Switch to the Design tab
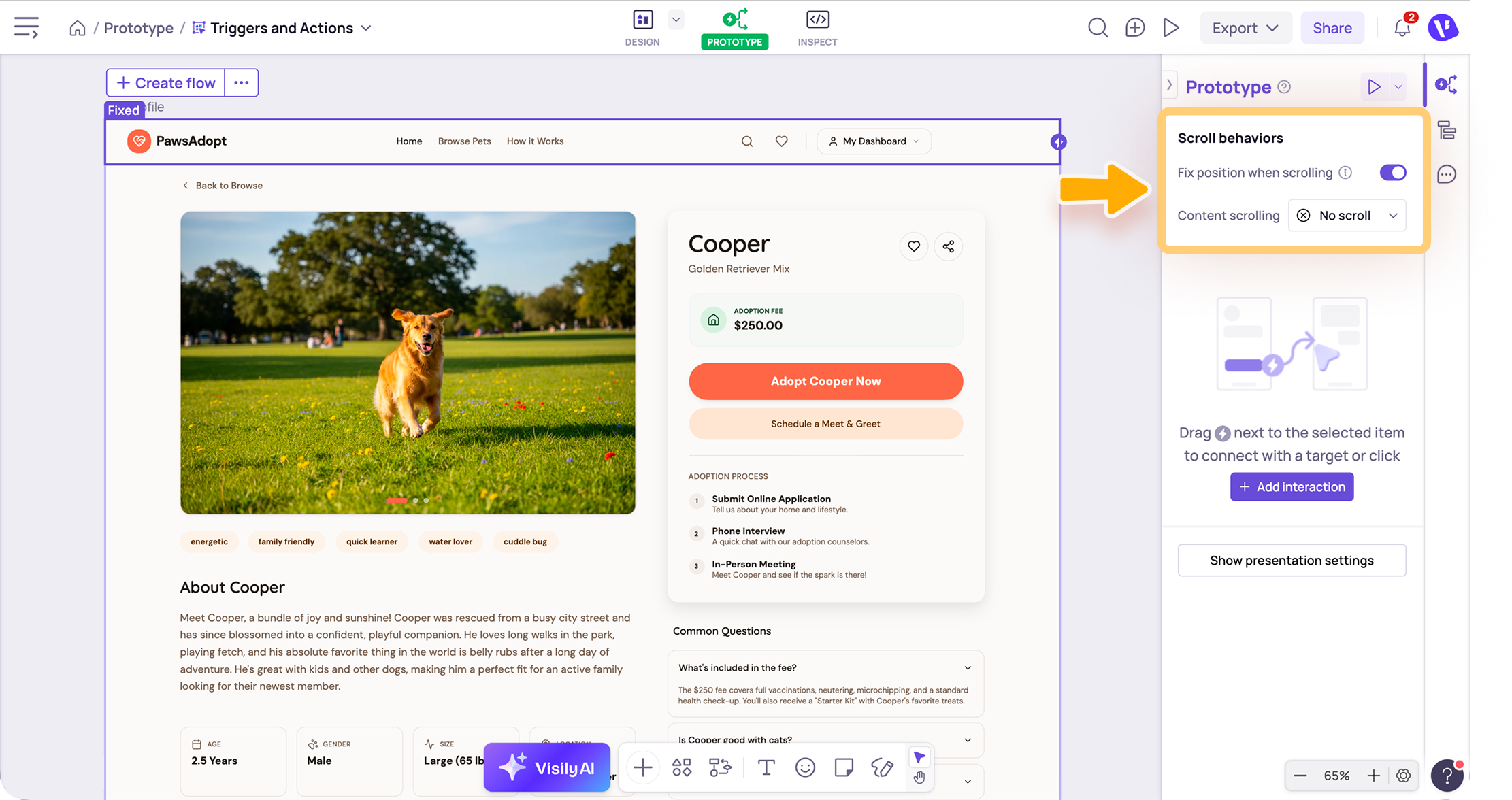The width and height of the screenshot is (1512, 800). pyautogui.click(x=642, y=28)
